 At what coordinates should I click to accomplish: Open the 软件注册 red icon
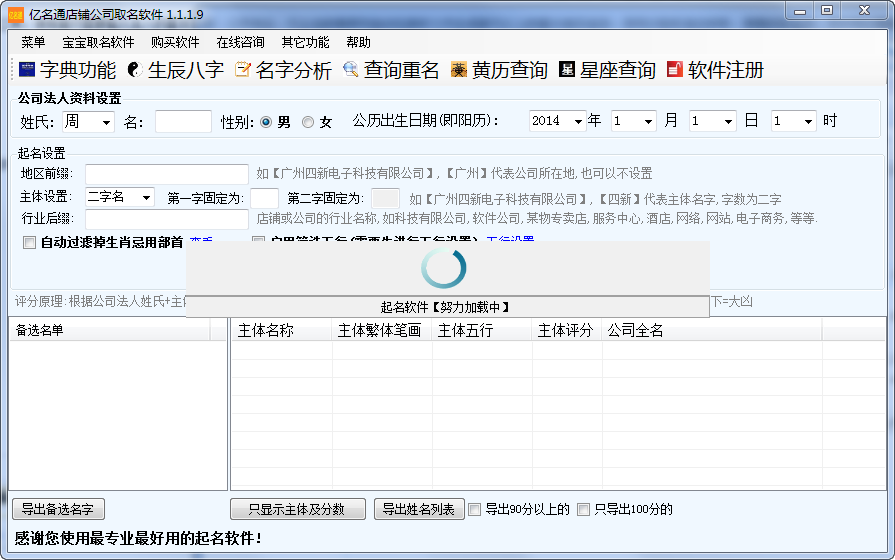[x=675, y=70]
